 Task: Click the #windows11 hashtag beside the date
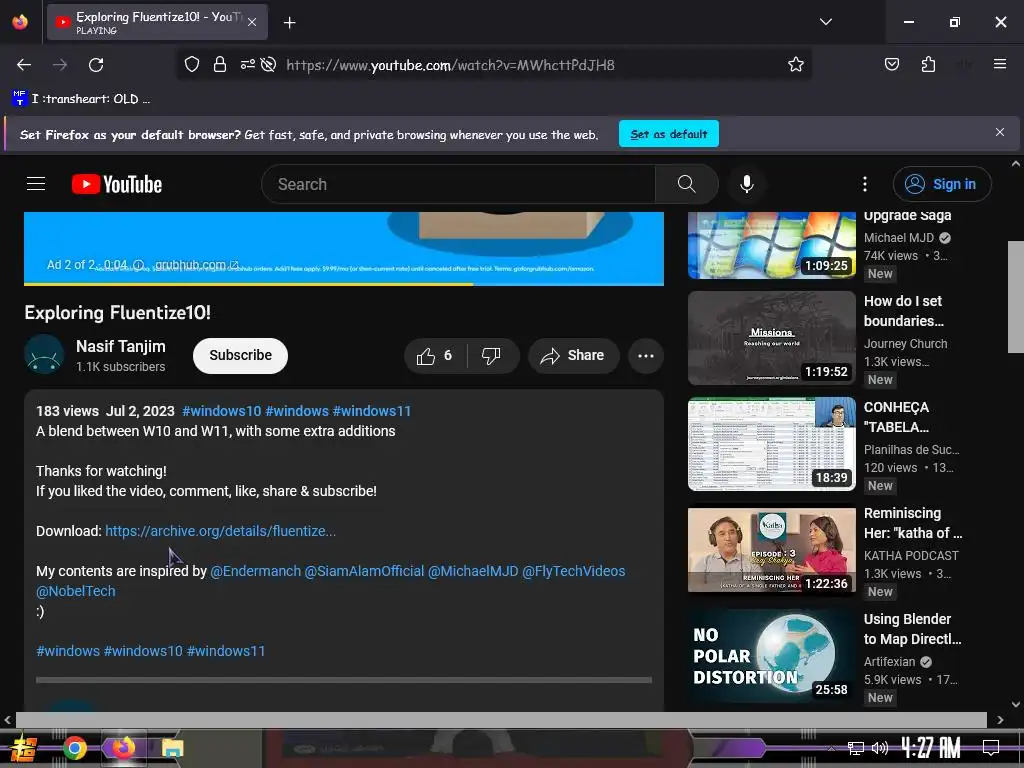pyautogui.click(x=372, y=411)
